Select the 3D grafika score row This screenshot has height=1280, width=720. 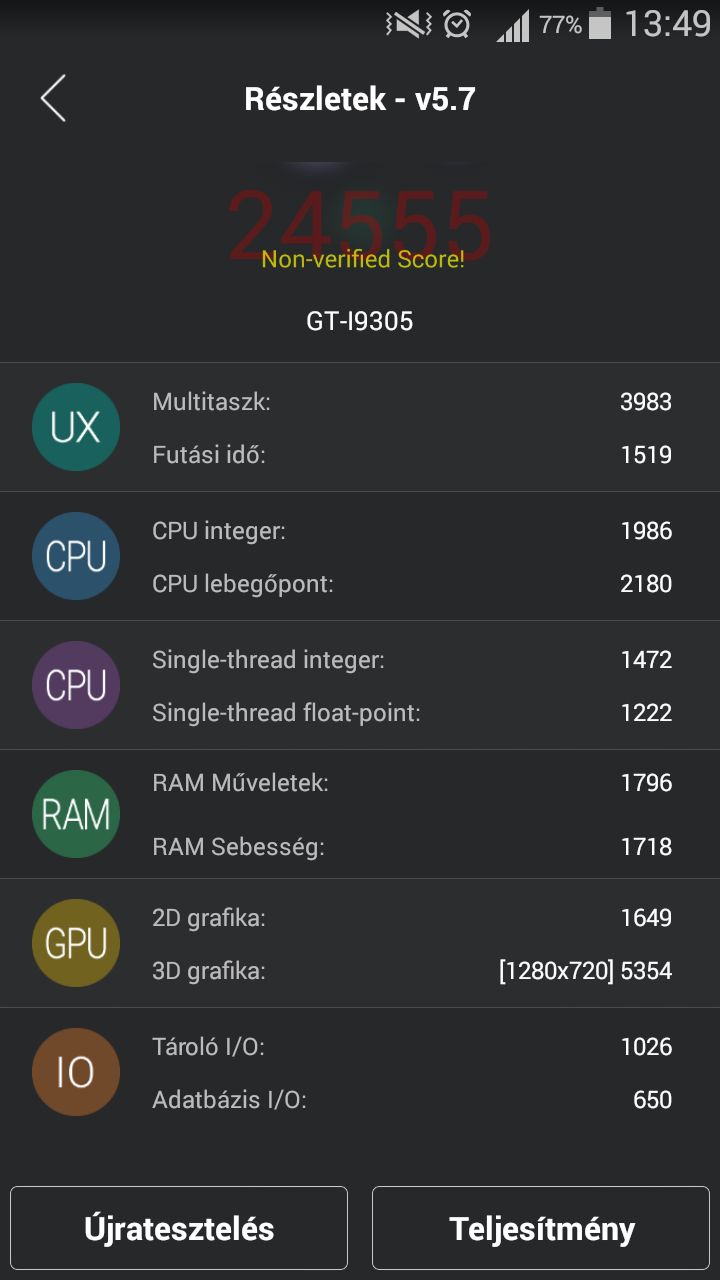412,970
